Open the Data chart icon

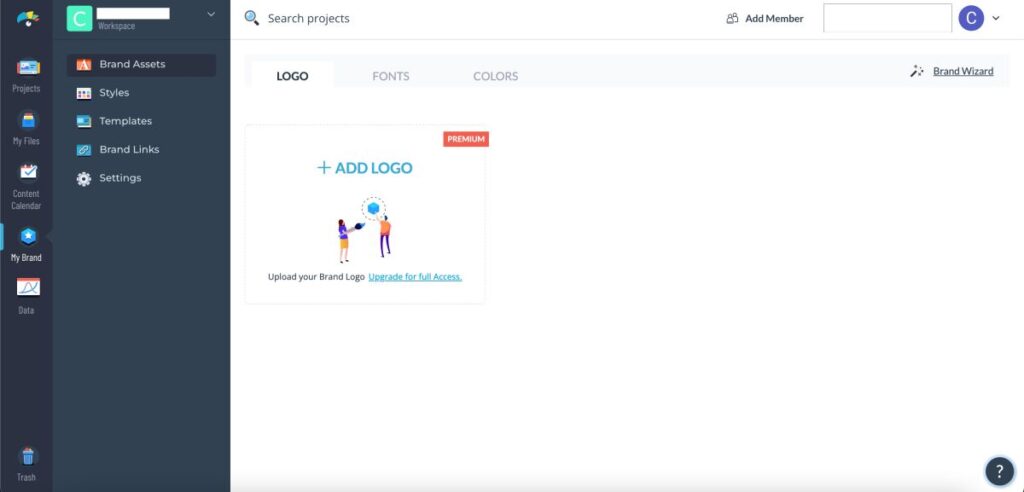point(28,287)
